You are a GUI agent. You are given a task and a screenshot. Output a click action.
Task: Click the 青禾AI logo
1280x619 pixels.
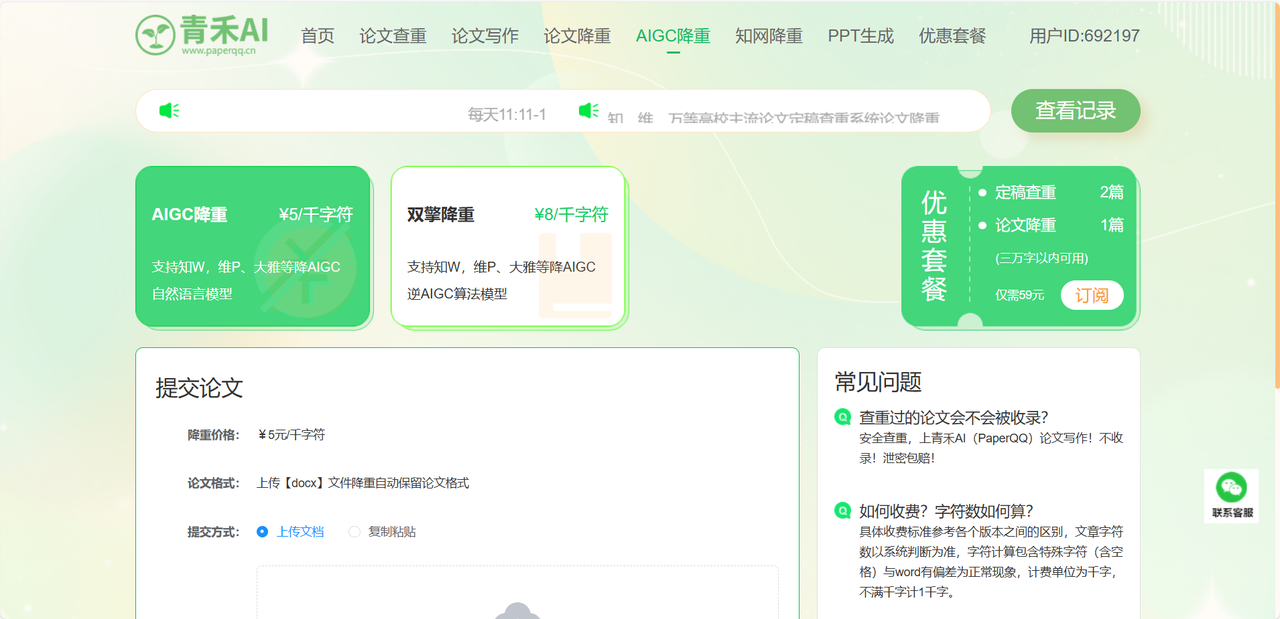click(x=202, y=35)
